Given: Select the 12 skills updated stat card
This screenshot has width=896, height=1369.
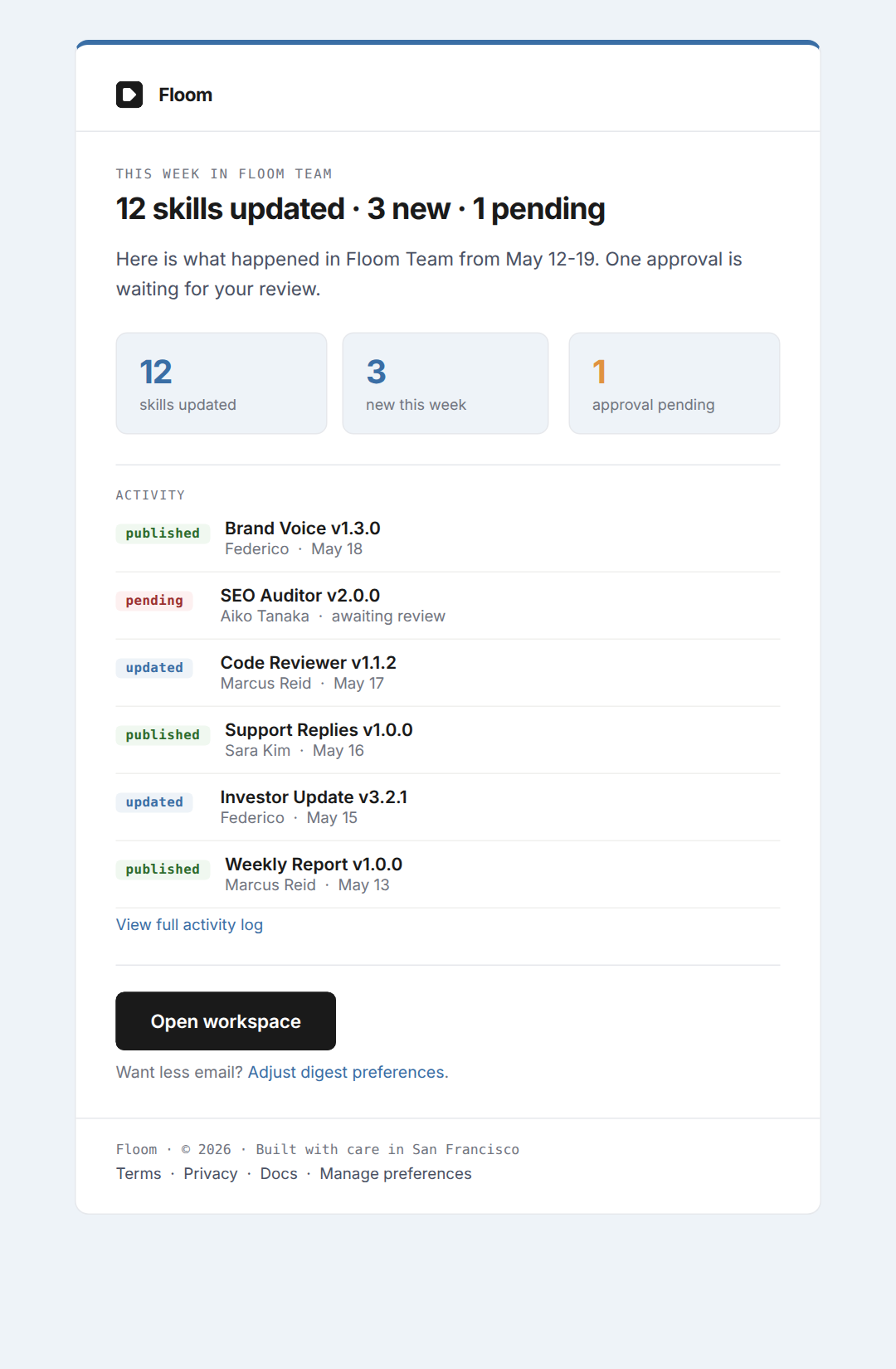Looking at the screenshot, I should pyautogui.click(x=222, y=383).
